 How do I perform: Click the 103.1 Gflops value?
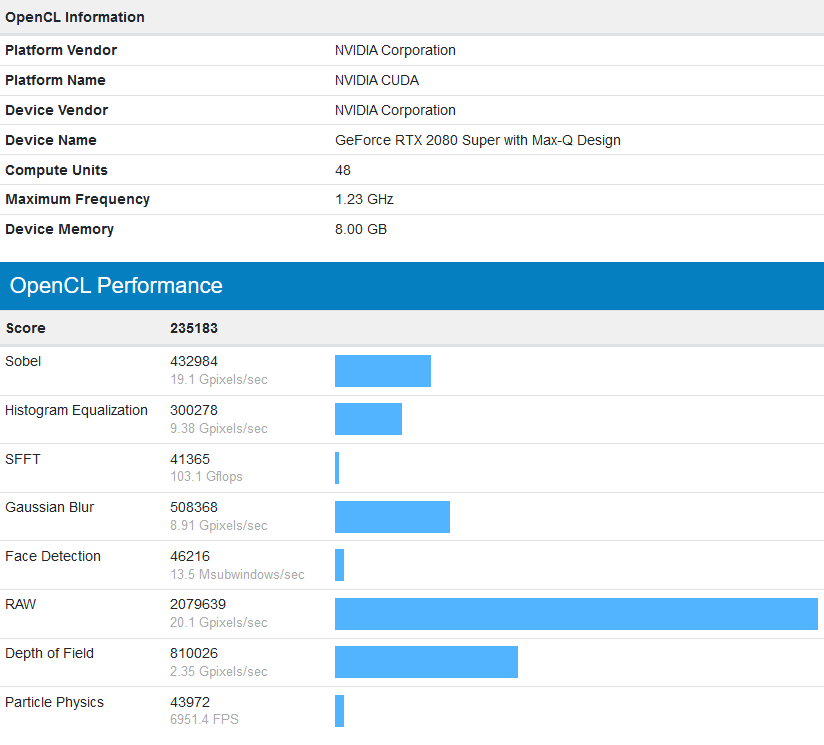(206, 477)
